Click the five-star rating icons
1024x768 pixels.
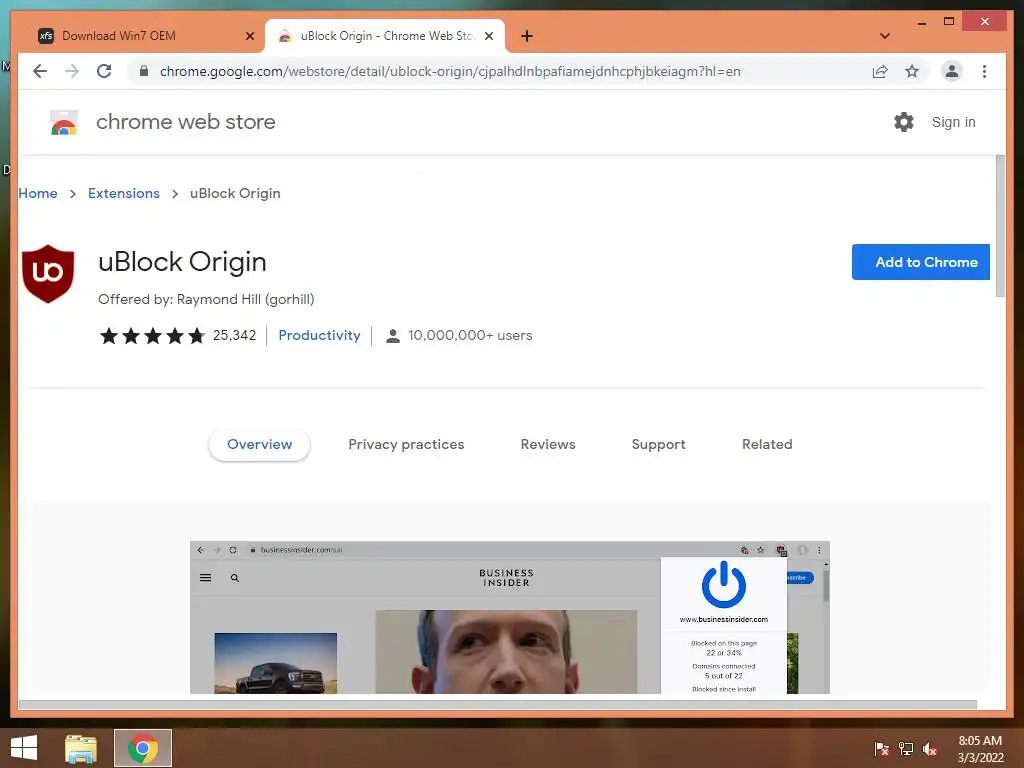click(152, 336)
